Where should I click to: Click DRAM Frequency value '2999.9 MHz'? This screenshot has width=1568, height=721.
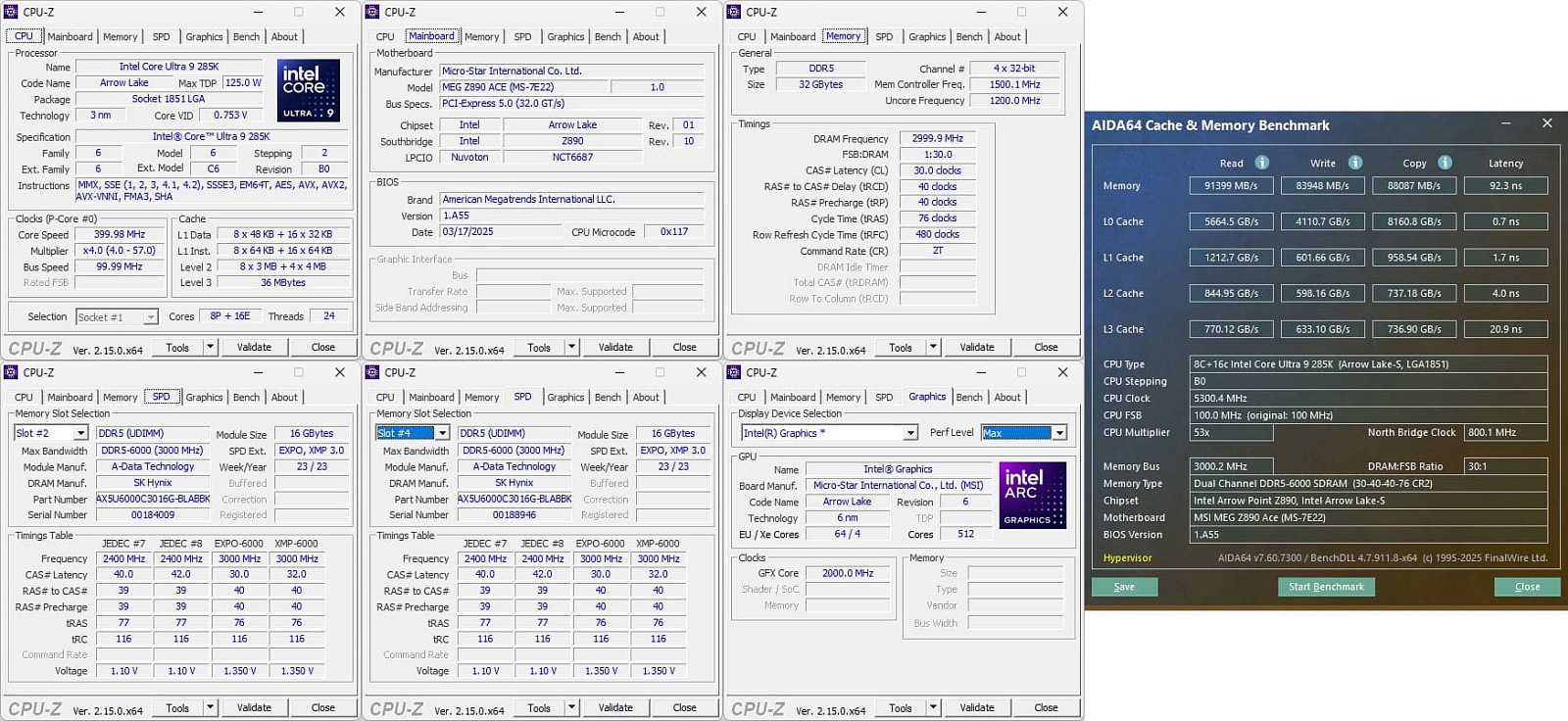click(938, 138)
